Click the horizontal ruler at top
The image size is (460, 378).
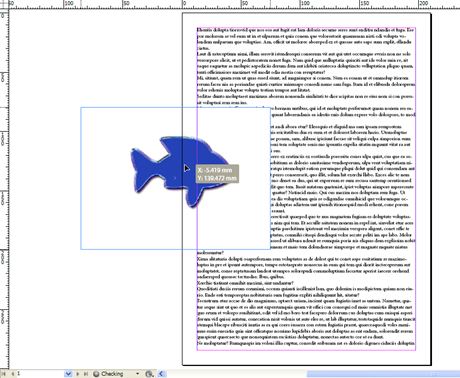click(x=233, y=4)
